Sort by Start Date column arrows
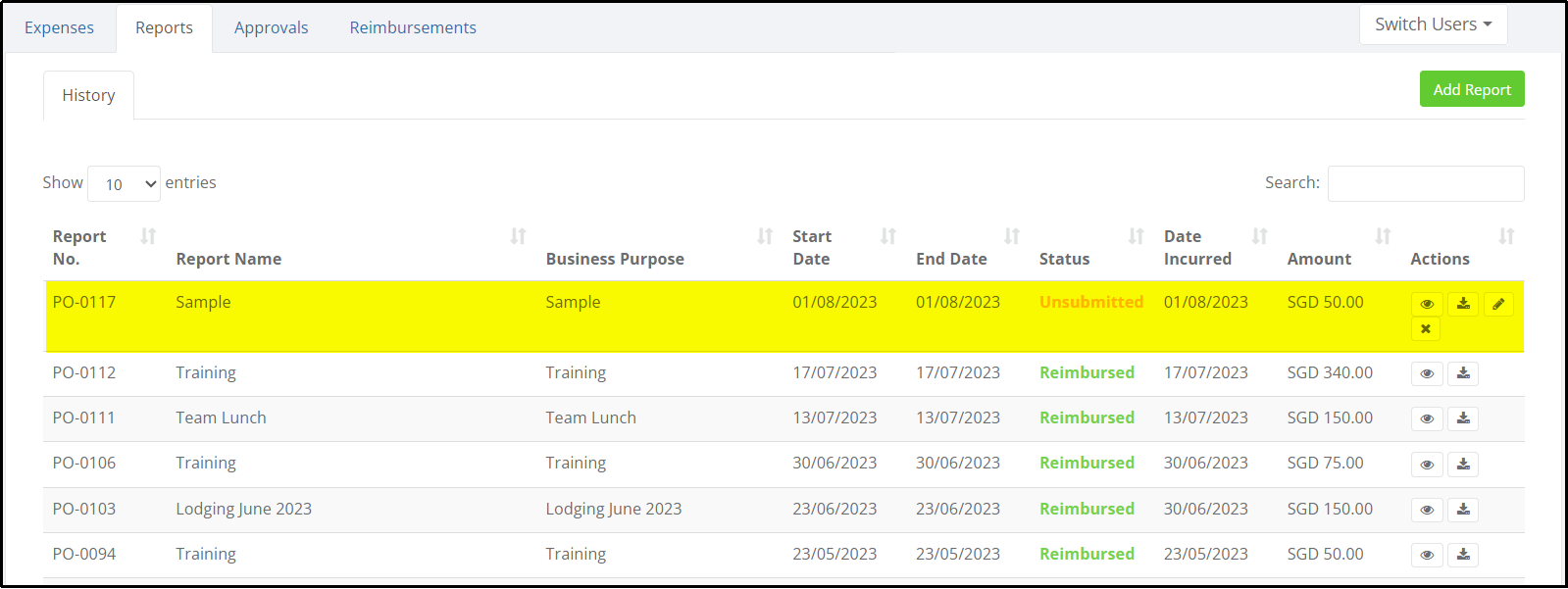 click(888, 236)
